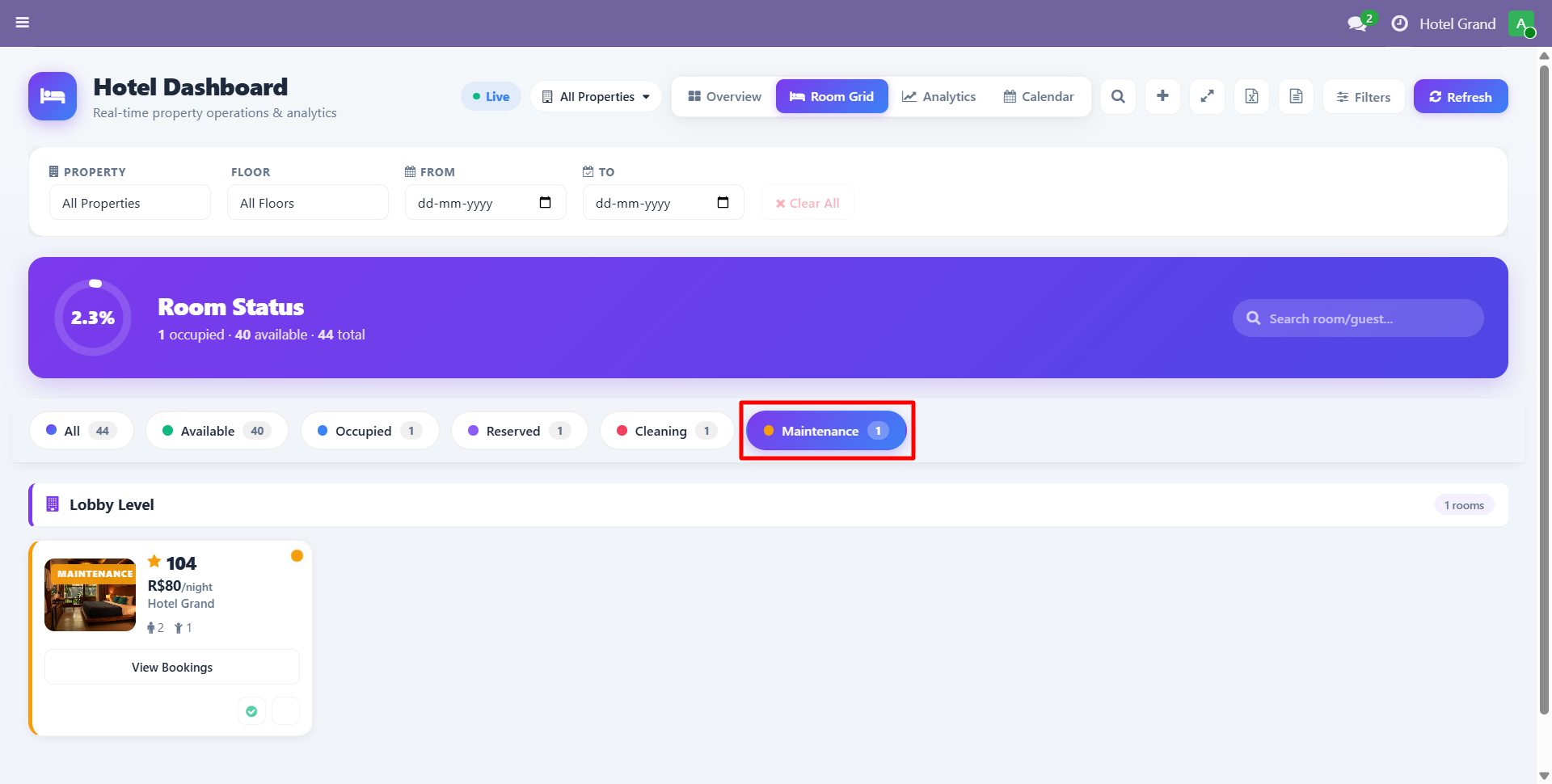
Task: Toggle fullscreen with expand arrows icon
Action: click(1207, 97)
